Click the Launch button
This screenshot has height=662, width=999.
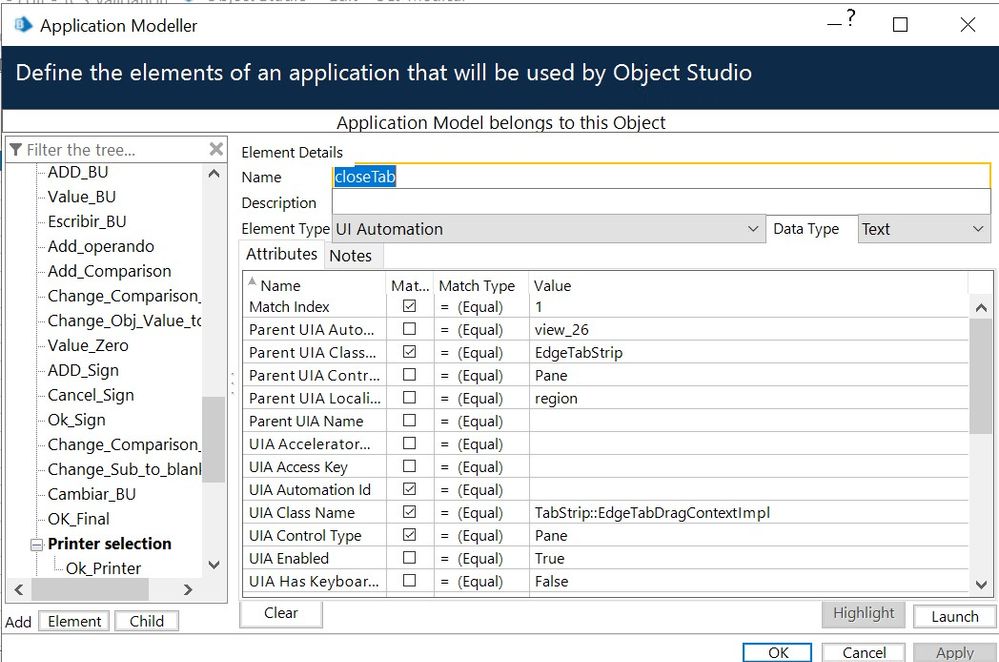[954, 616]
